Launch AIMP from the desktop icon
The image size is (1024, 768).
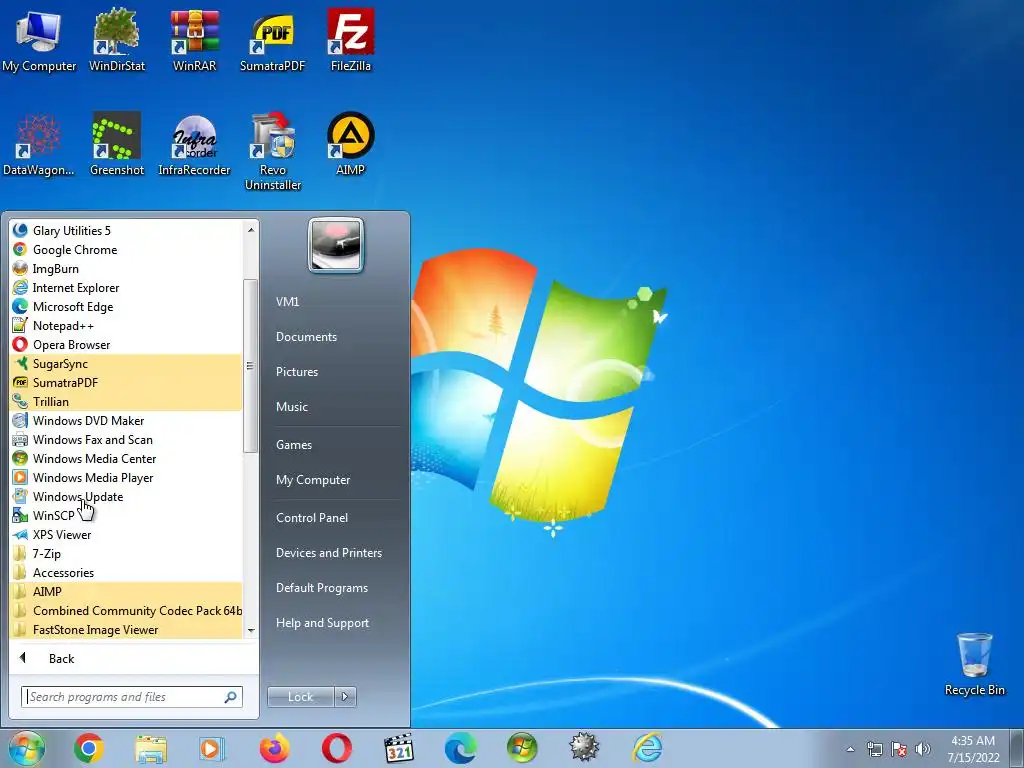click(351, 144)
